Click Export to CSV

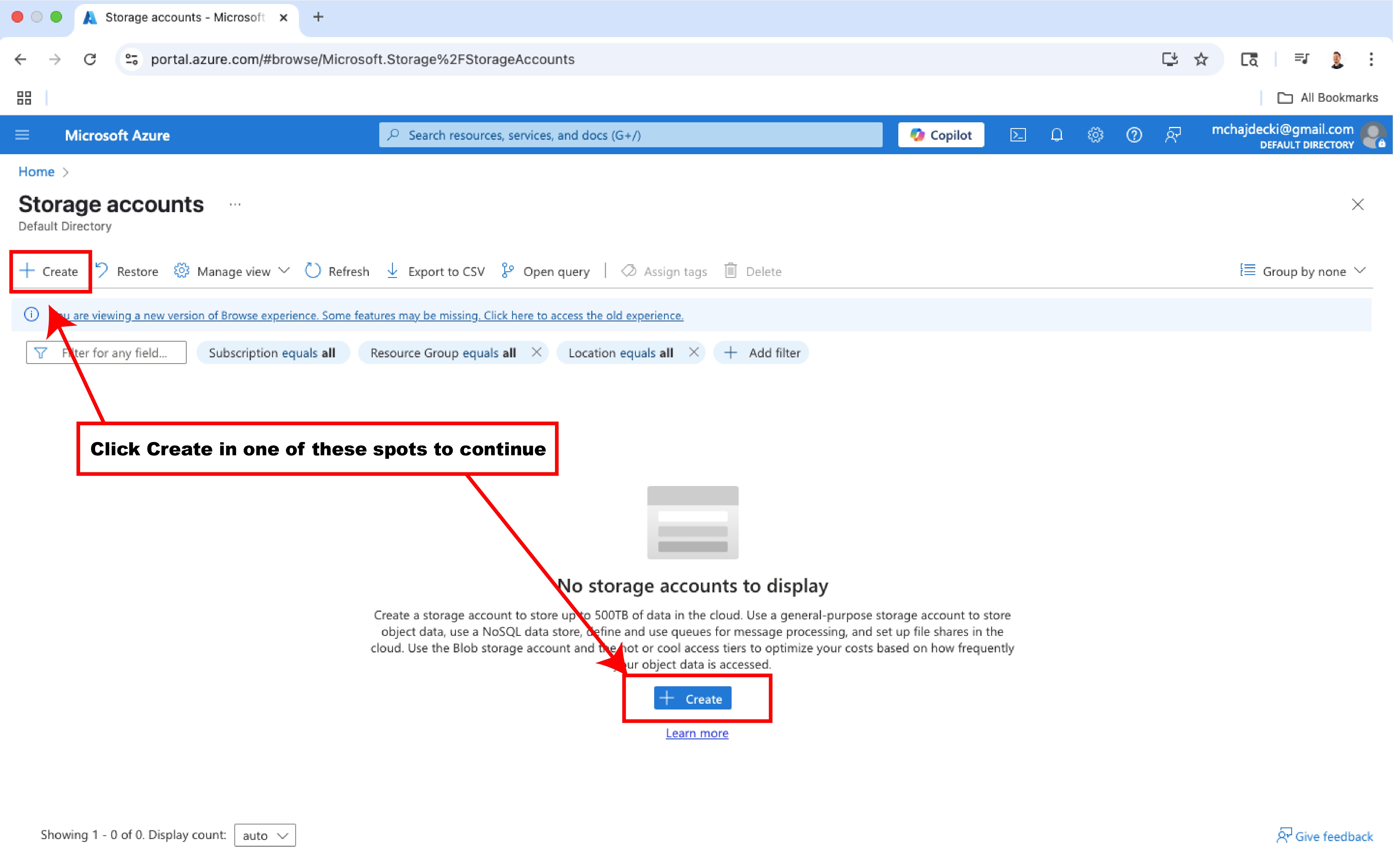tap(436, 271)
